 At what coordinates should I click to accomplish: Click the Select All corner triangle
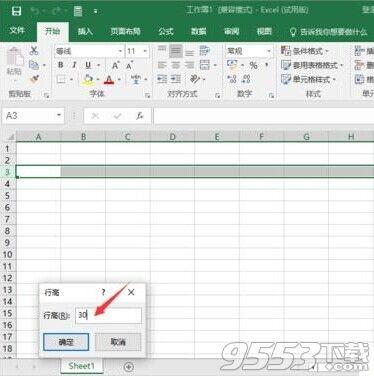(x=11, y=137)
